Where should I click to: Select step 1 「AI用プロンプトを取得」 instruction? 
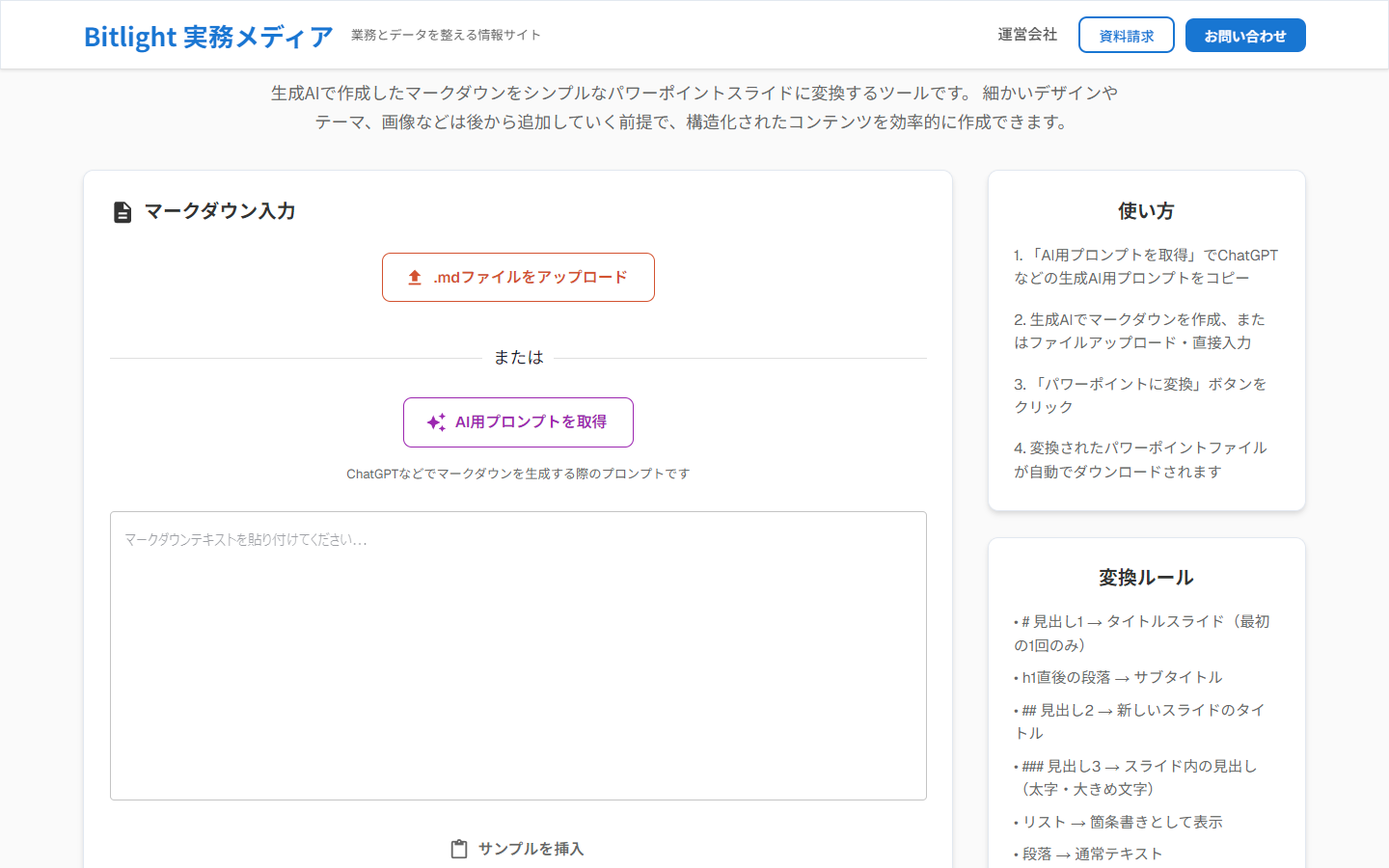pyautogui.click(x=1146, y=266)
